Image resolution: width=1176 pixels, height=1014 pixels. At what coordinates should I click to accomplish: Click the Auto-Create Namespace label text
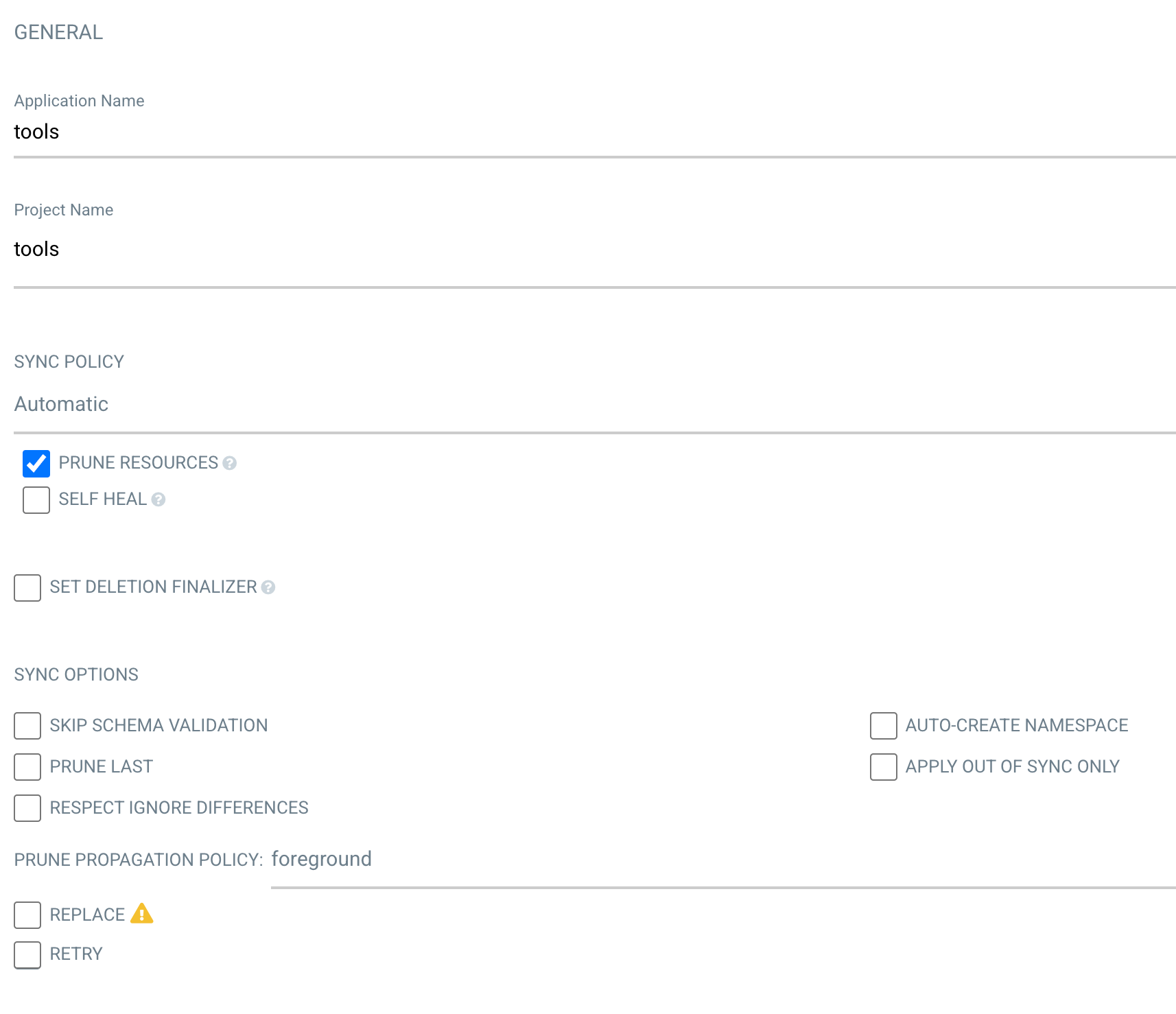point(1017,725)
